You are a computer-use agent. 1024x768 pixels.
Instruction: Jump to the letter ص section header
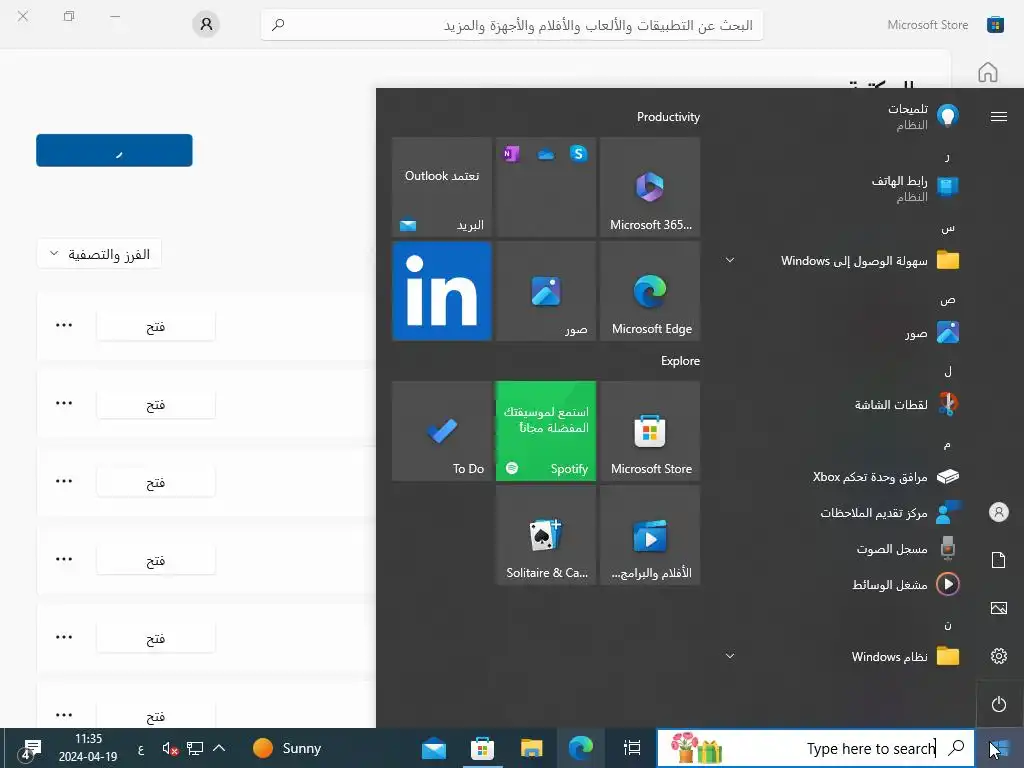(x=947, y=300)
